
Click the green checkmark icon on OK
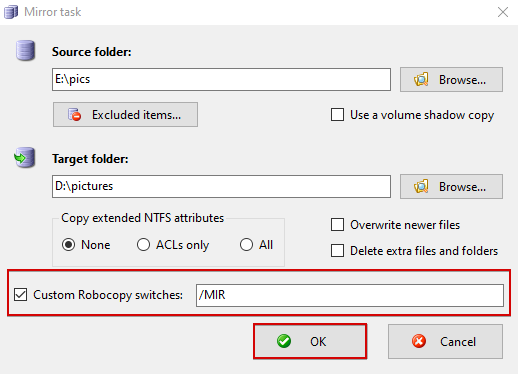pyautogui.click(x=284, y=341)
